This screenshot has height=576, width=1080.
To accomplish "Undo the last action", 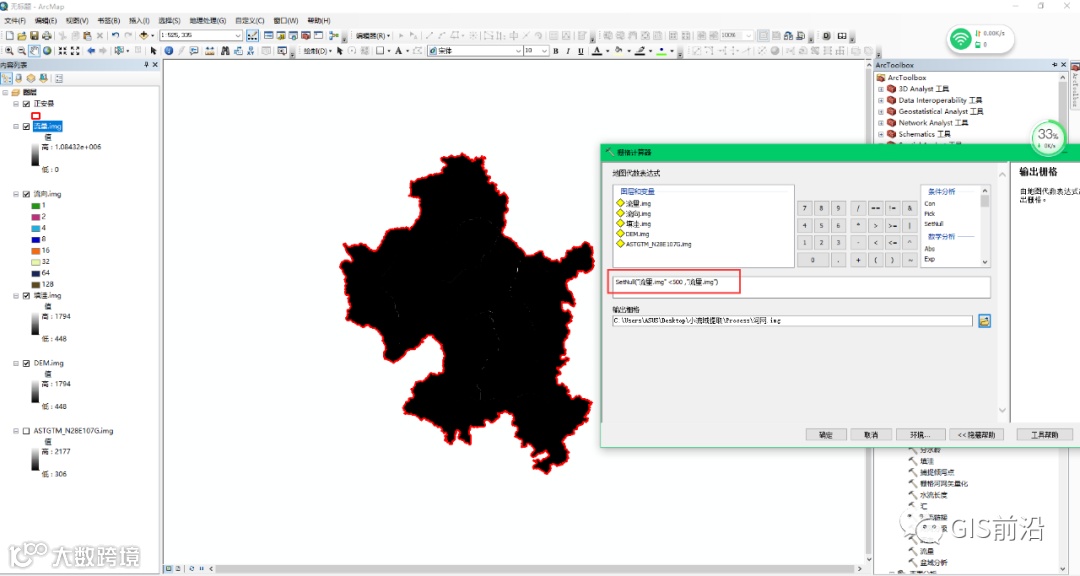I will point(115,35).
